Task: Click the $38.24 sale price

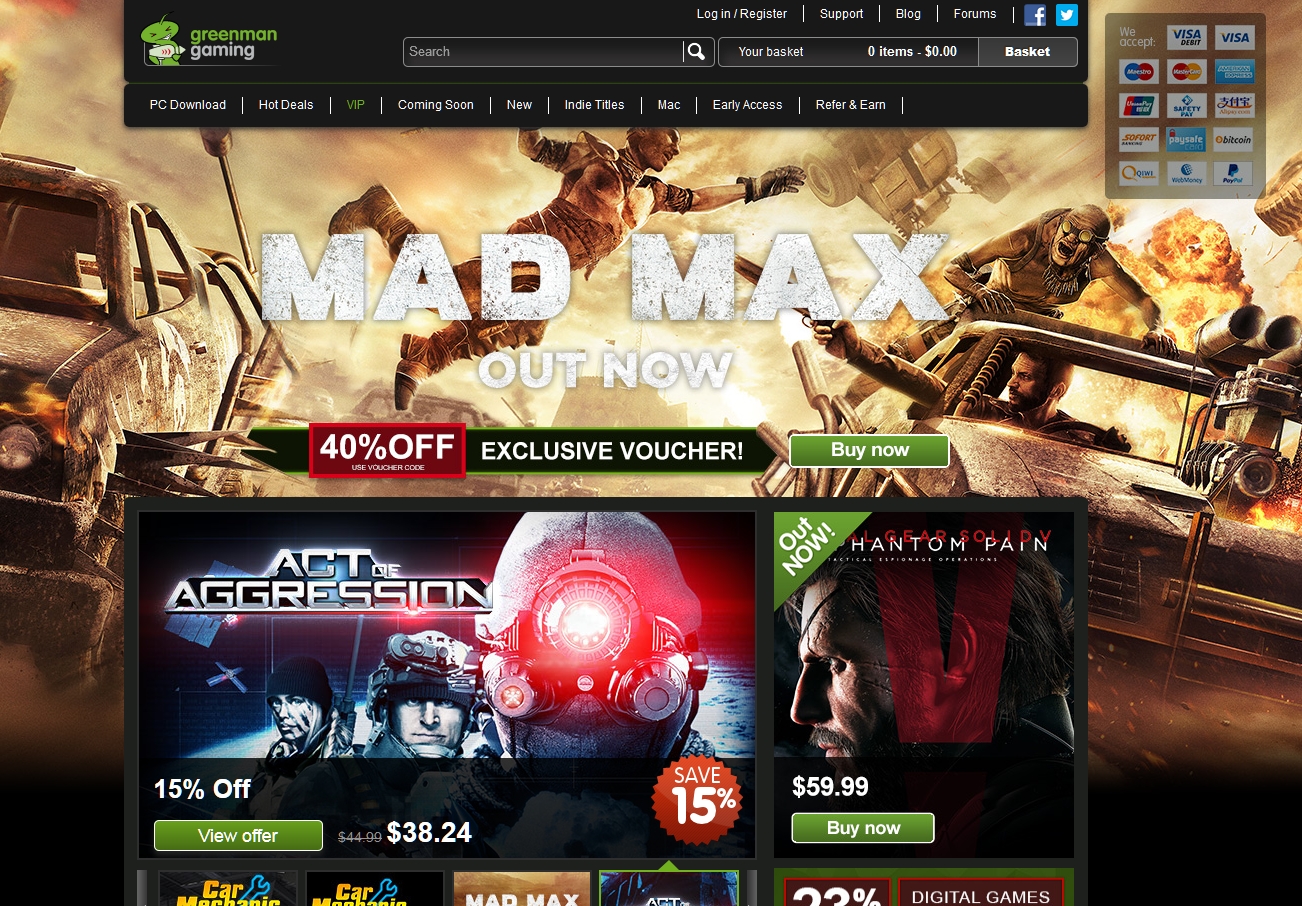Action: click(x=429, y=833)
